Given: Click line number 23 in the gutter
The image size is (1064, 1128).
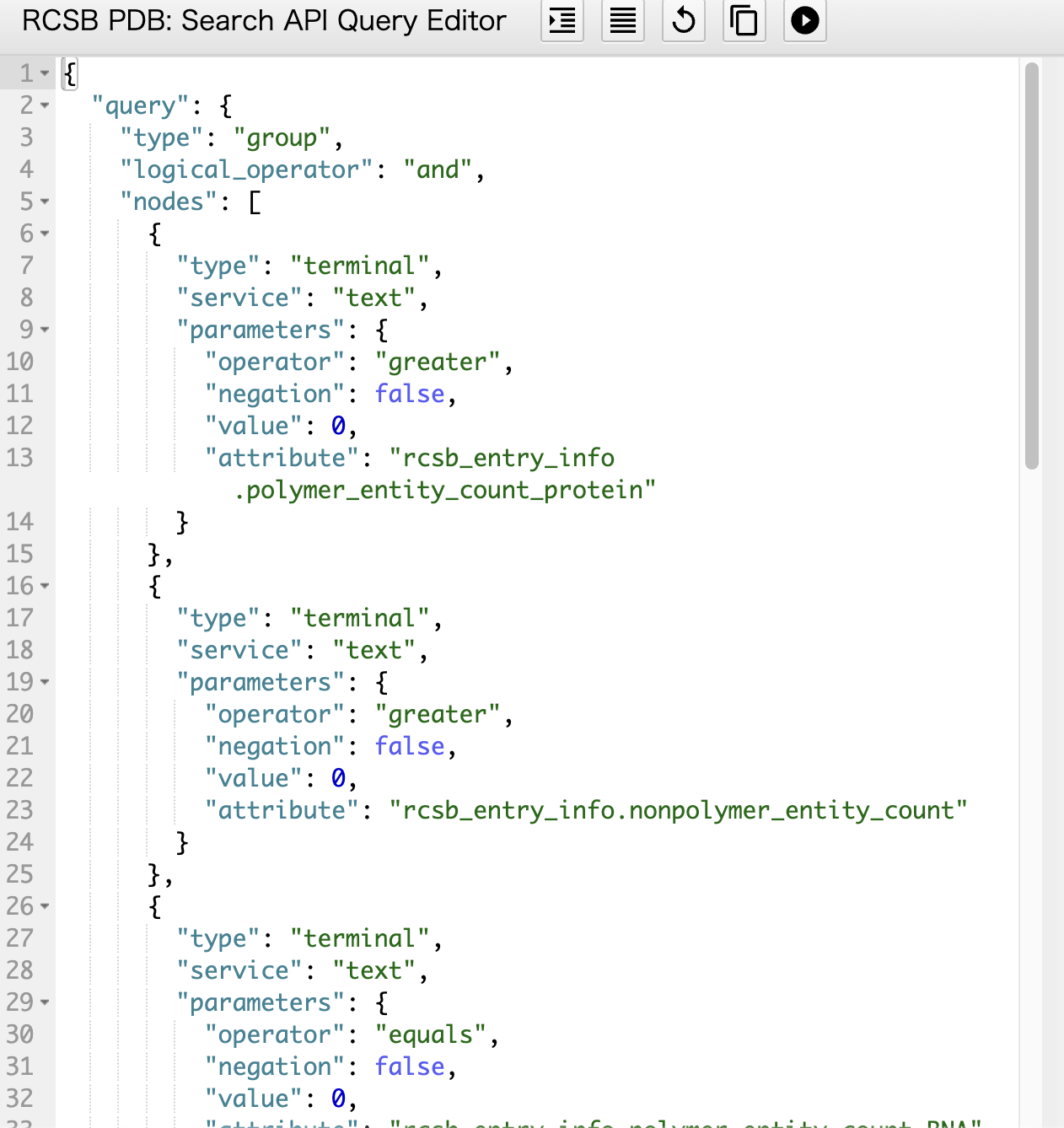Looking at the screenshot, I should point(19,810).
